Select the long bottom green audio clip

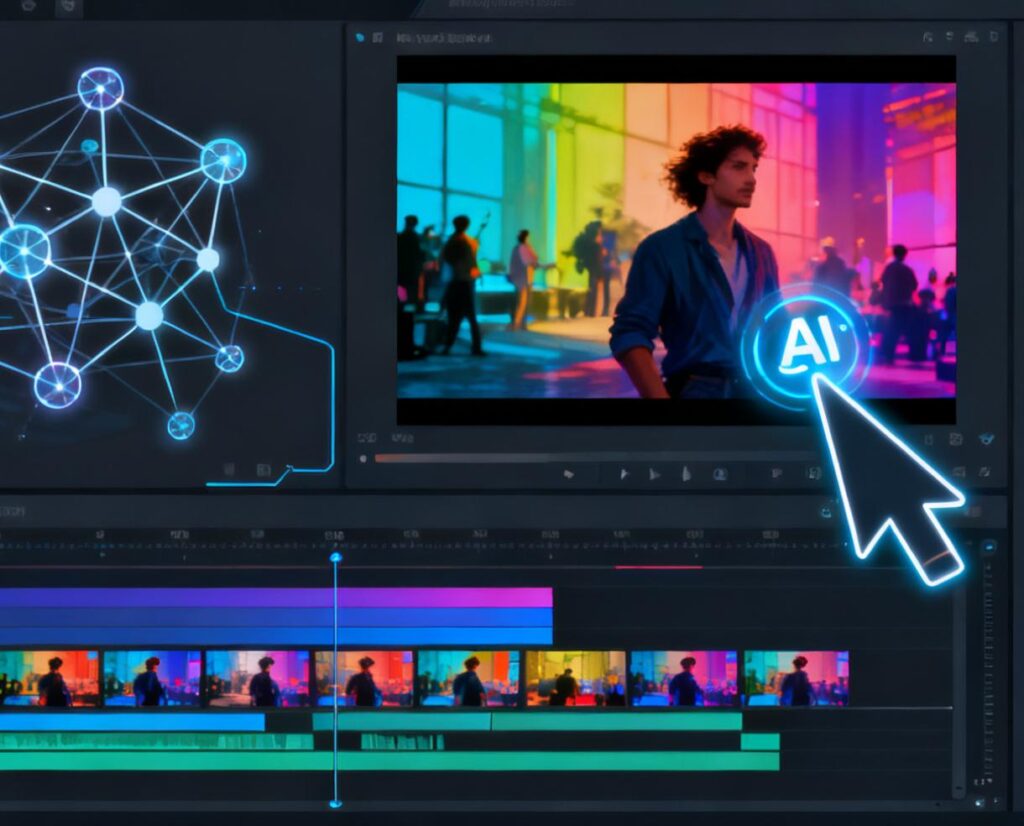(388, 761)
